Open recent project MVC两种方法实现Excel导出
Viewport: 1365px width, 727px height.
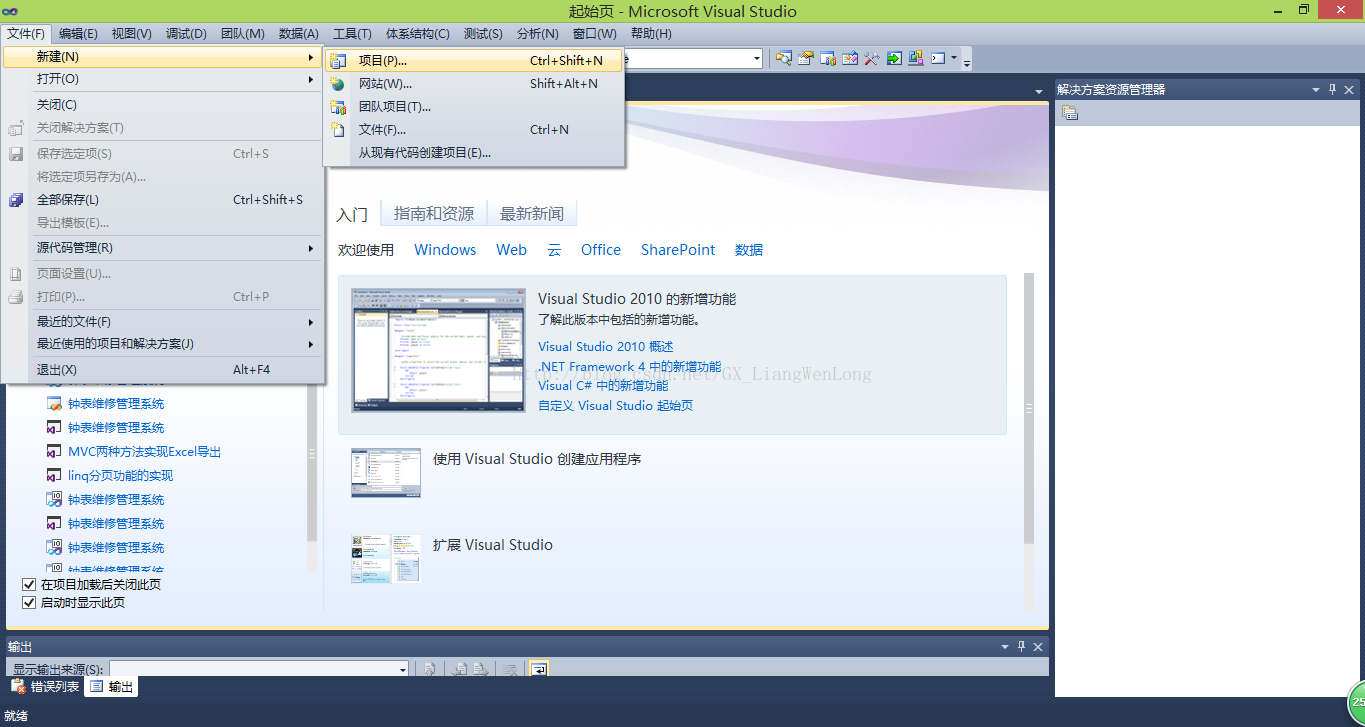(145, 452)
